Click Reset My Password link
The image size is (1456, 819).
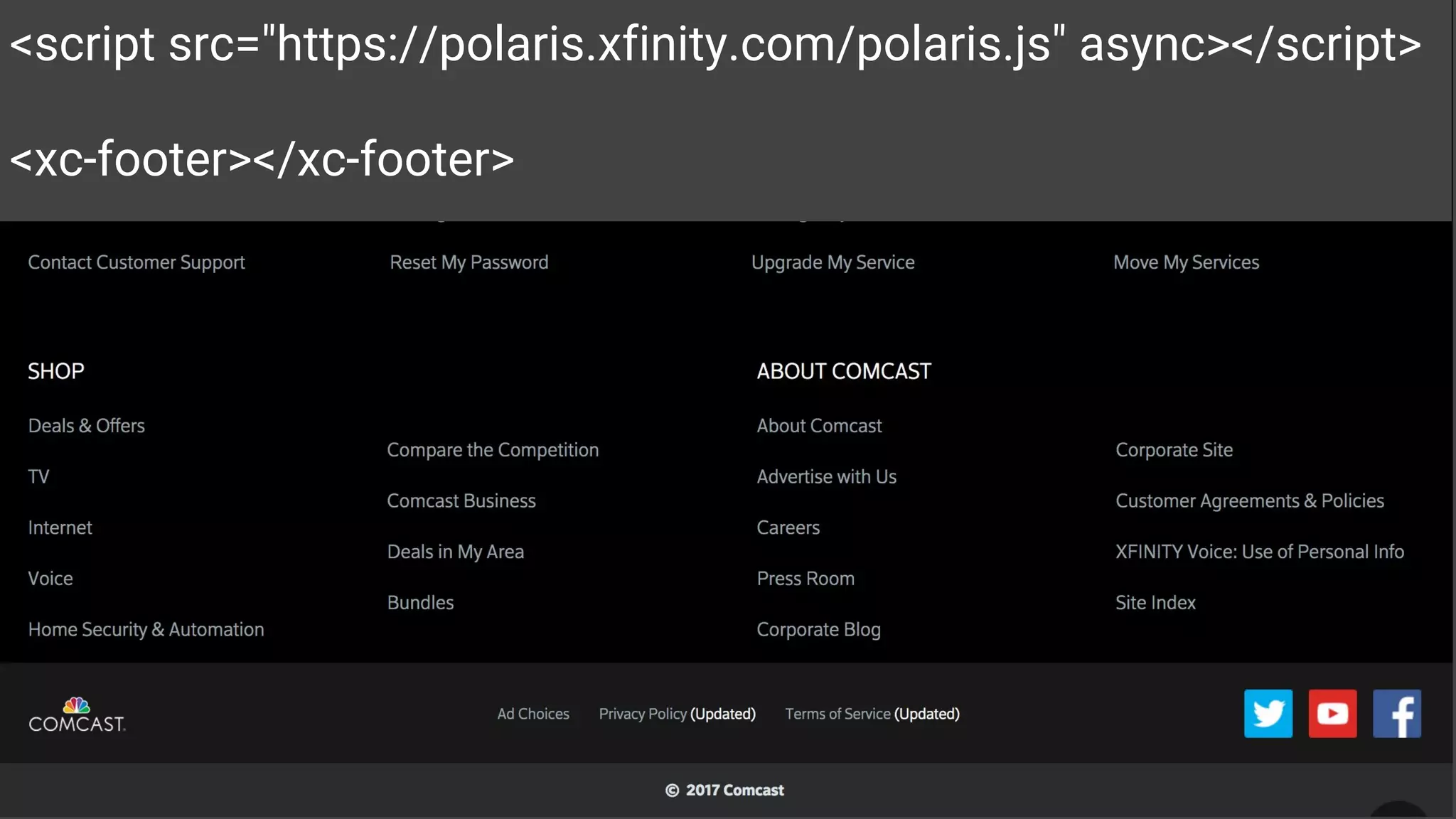coord(469,262)
